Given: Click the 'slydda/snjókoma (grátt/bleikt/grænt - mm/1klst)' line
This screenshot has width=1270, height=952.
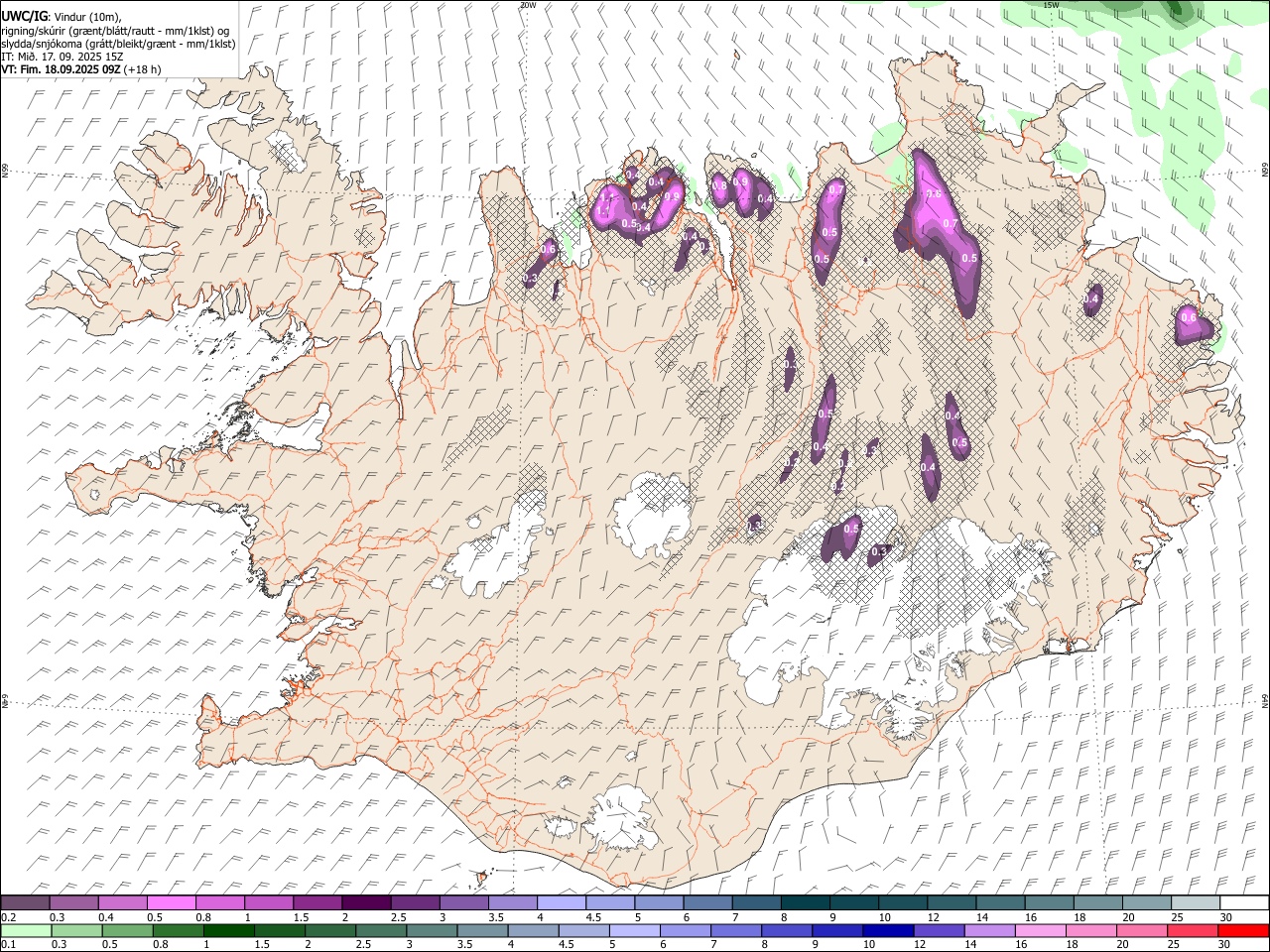Looking at the screenshot, I should (118, 44).
